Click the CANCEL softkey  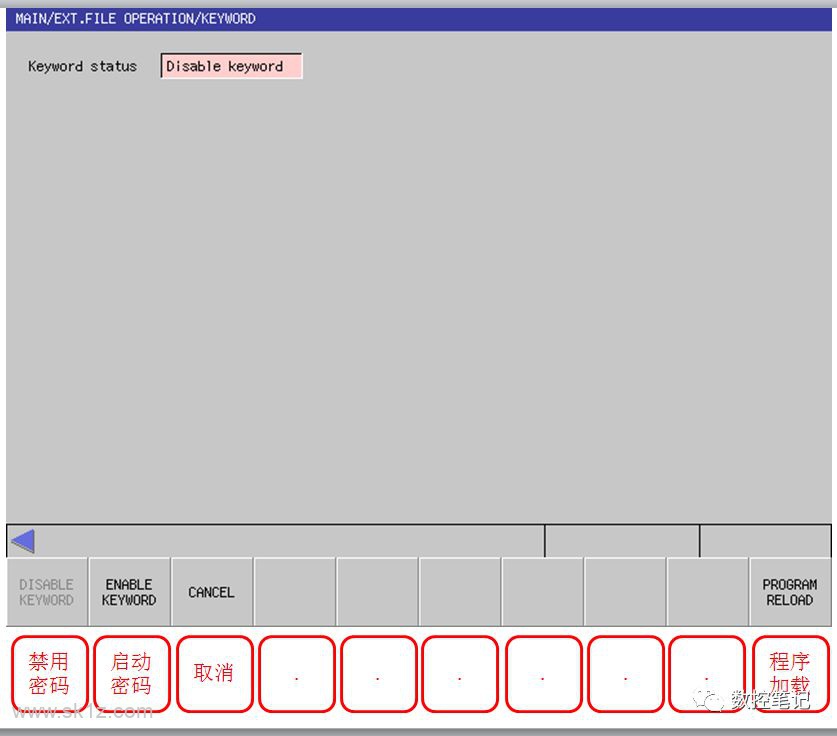click(211, 592)
